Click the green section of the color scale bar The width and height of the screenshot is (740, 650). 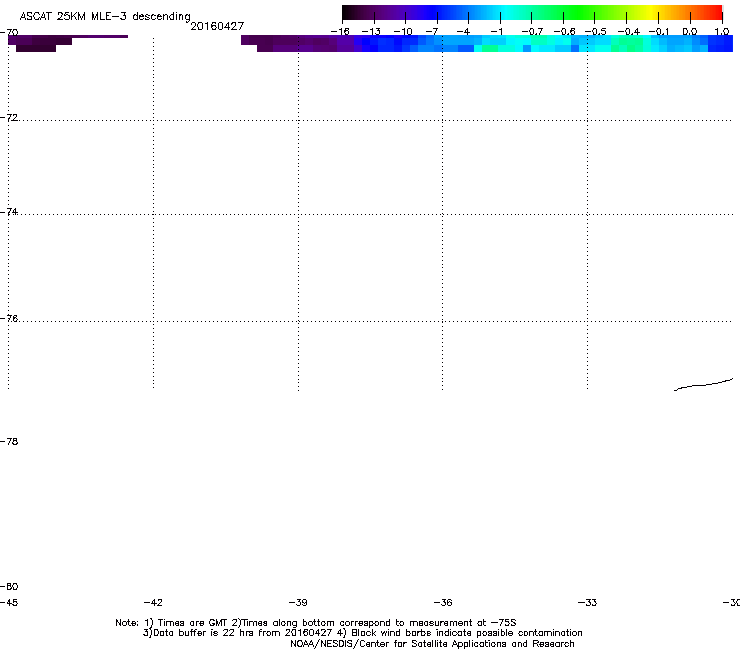(x=578, y=12)
